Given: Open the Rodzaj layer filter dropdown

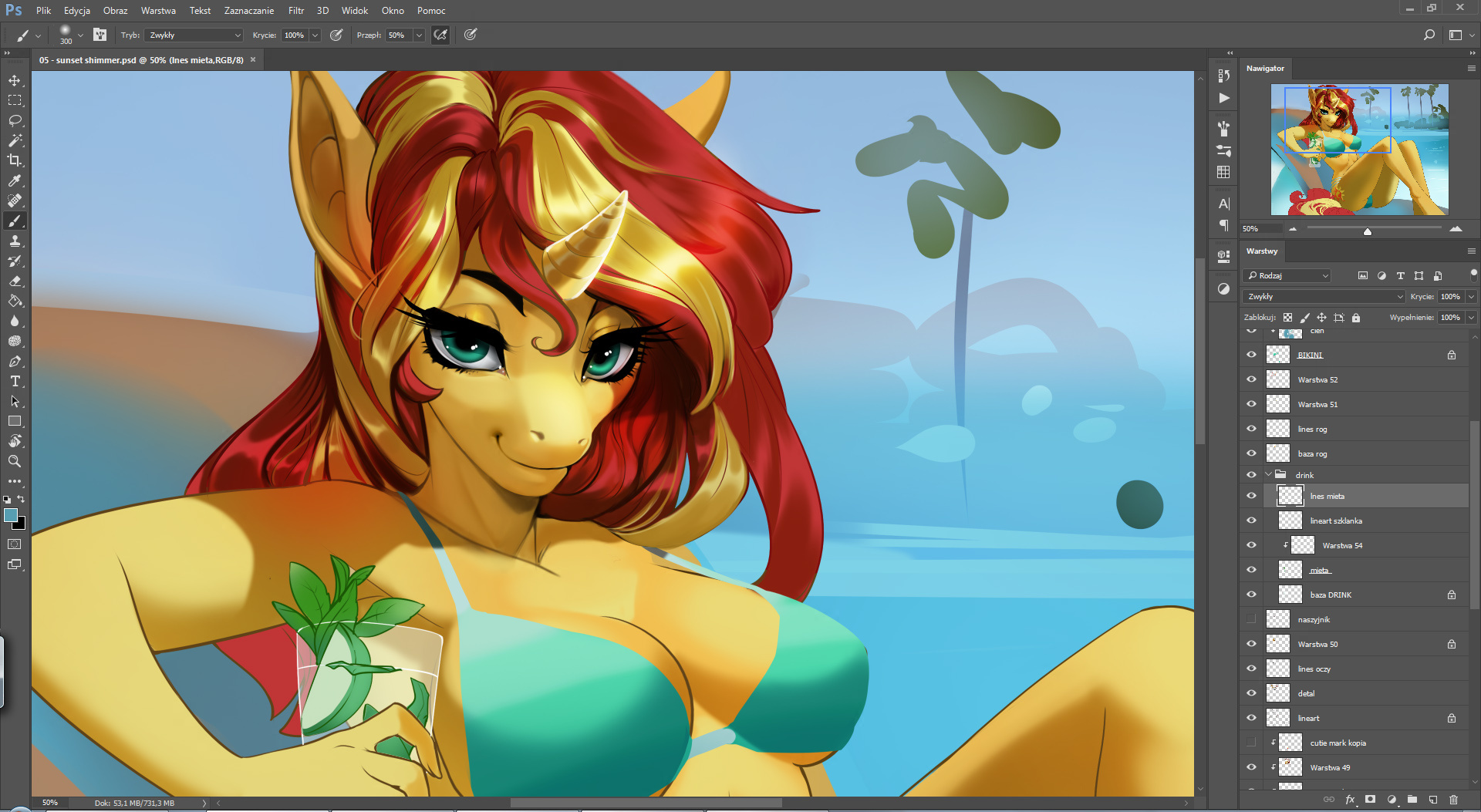Looking at the screenshot, I should tap(1288, 275).
